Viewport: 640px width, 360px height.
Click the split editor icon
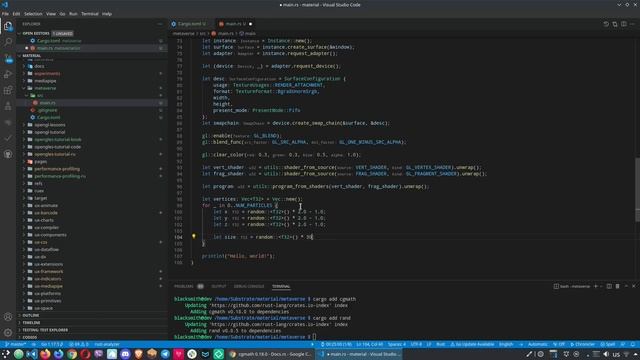(x=624, y=24)
